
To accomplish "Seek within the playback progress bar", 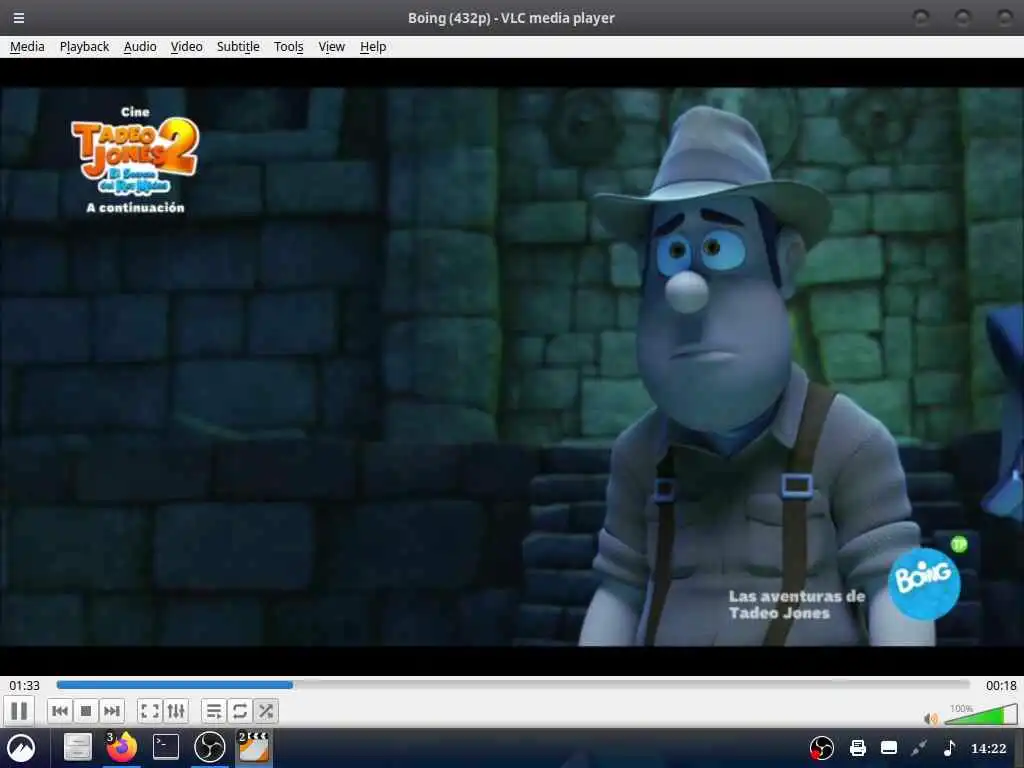I will pyautogui.click(x=513, y=685).
